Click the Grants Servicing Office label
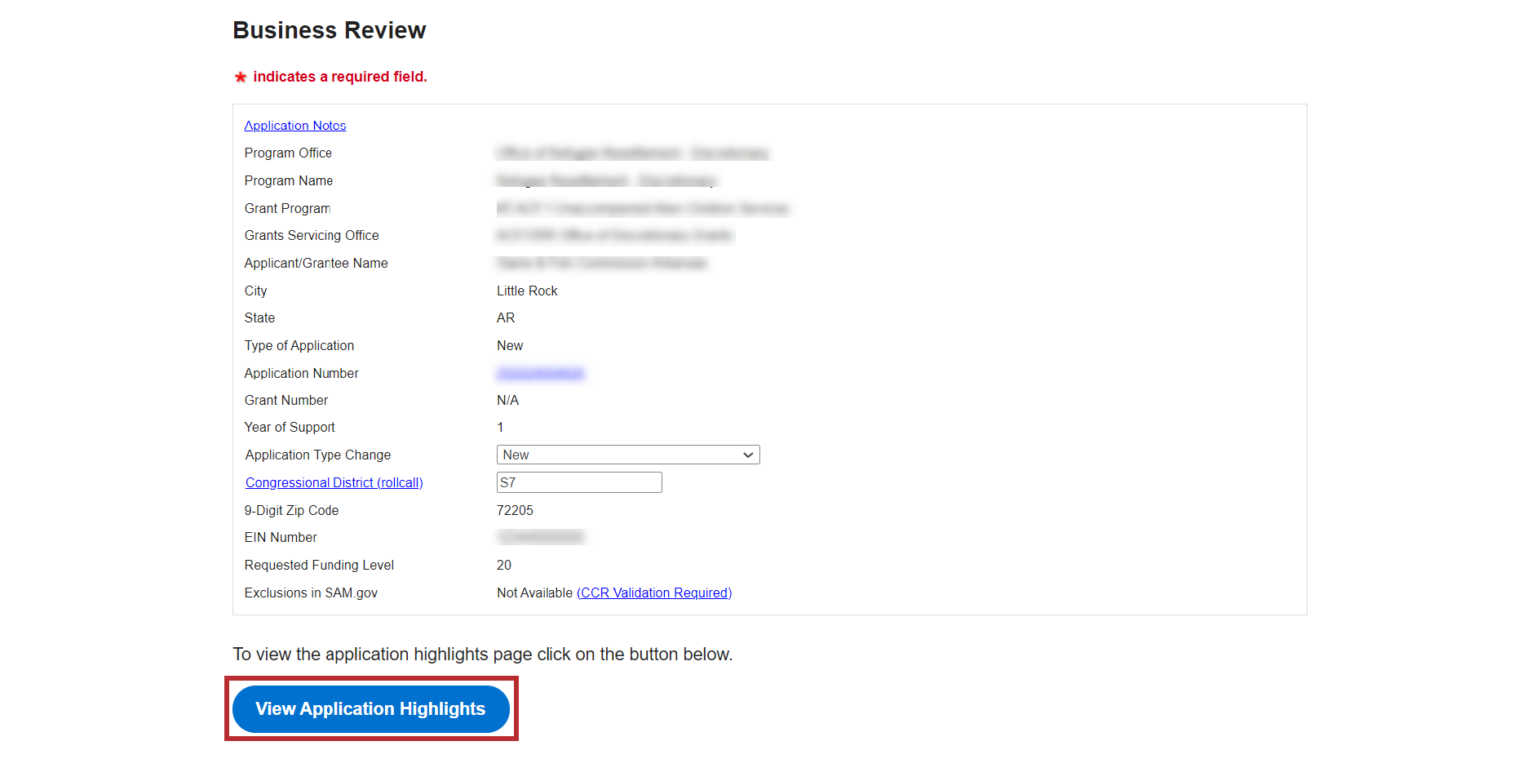This screenshot has height=759, width=1536. click(x=311, y=236)
